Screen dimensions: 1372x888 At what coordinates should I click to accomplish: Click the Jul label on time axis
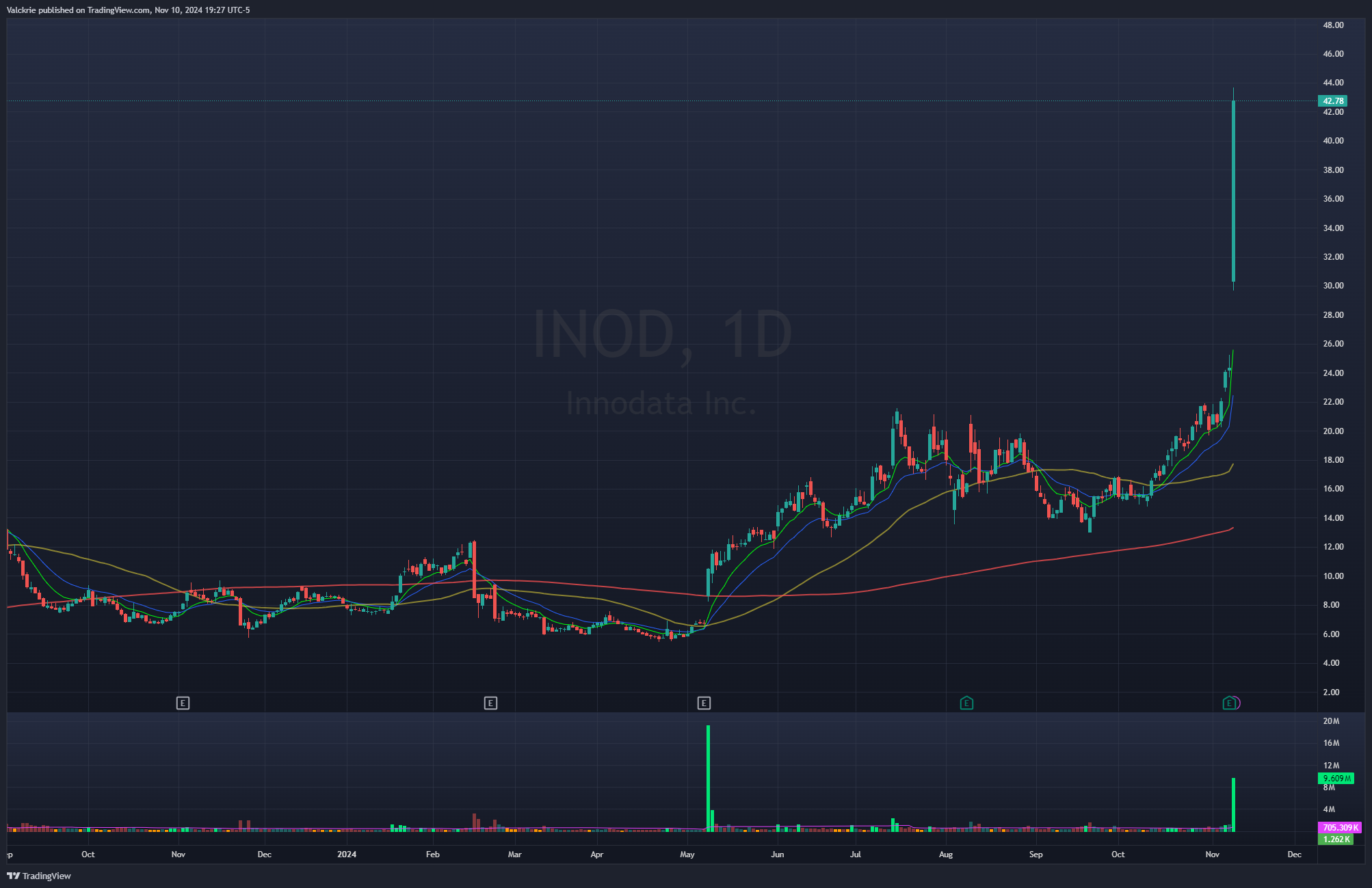856,855
